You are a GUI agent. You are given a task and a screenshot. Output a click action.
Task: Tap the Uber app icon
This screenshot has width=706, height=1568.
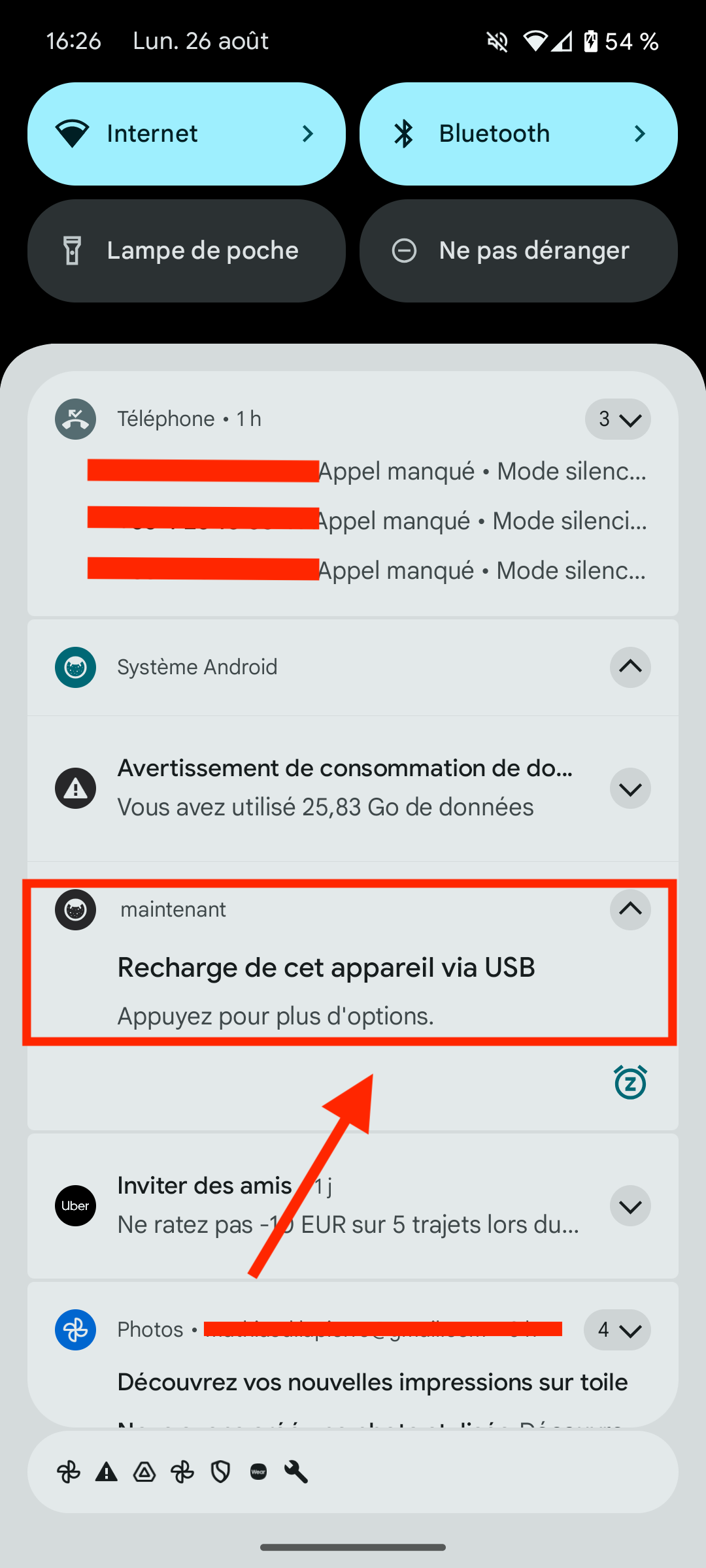(75, 1205)
